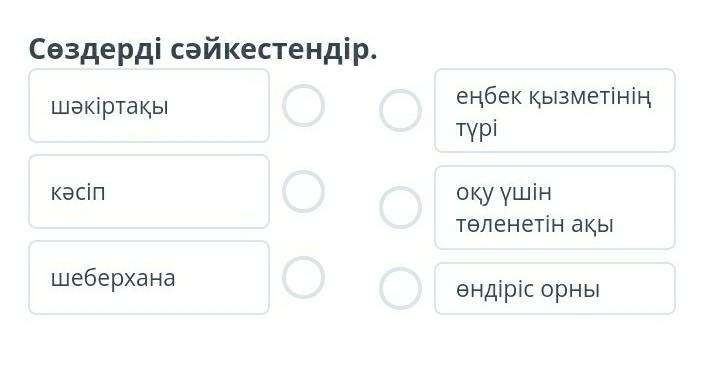712x376 pixels.
Task: Click the Сөздерді сәйкестендір heading
Action: (203, 49)
